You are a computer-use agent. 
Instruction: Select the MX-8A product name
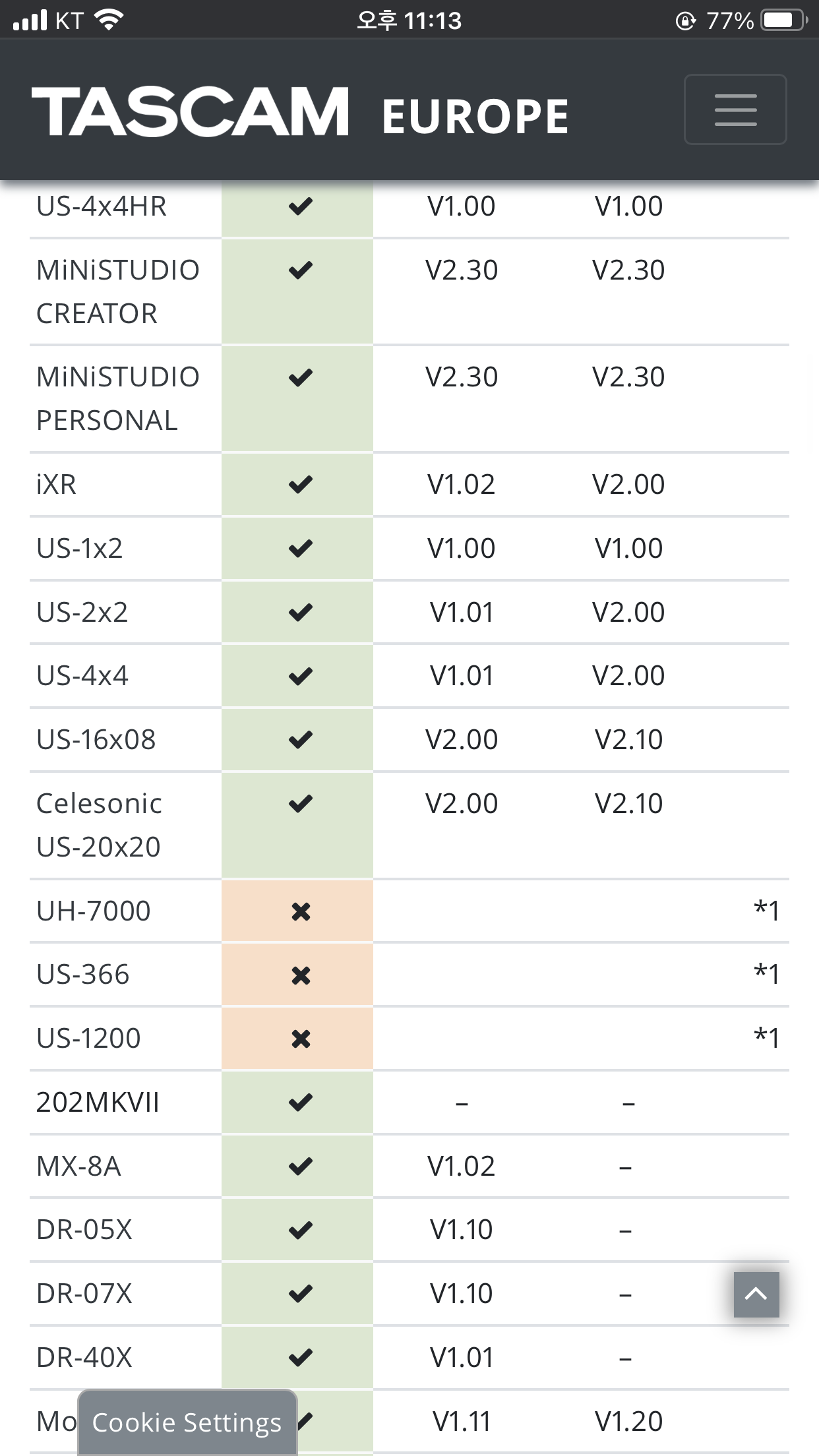[78, 1166]
